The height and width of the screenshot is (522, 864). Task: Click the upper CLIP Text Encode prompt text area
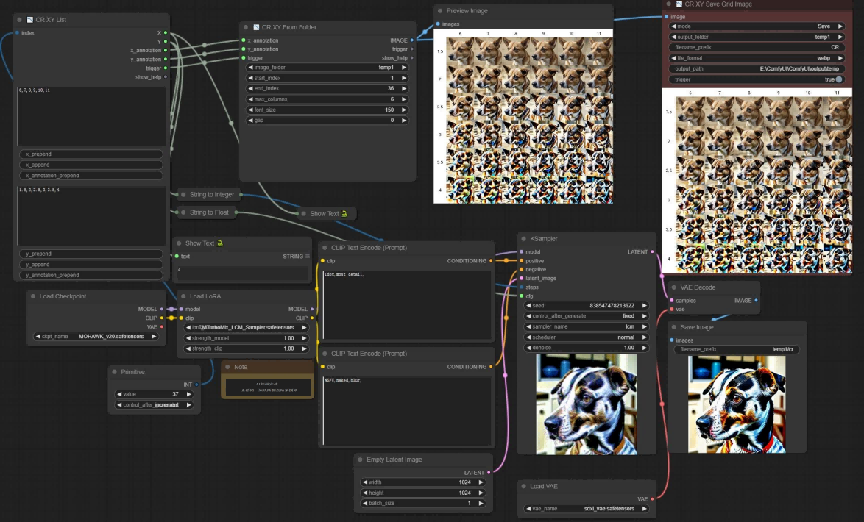point(407,304)
